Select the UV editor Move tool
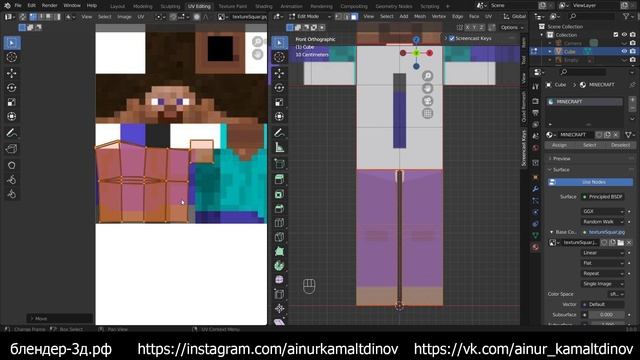 [x=12, y=73]
